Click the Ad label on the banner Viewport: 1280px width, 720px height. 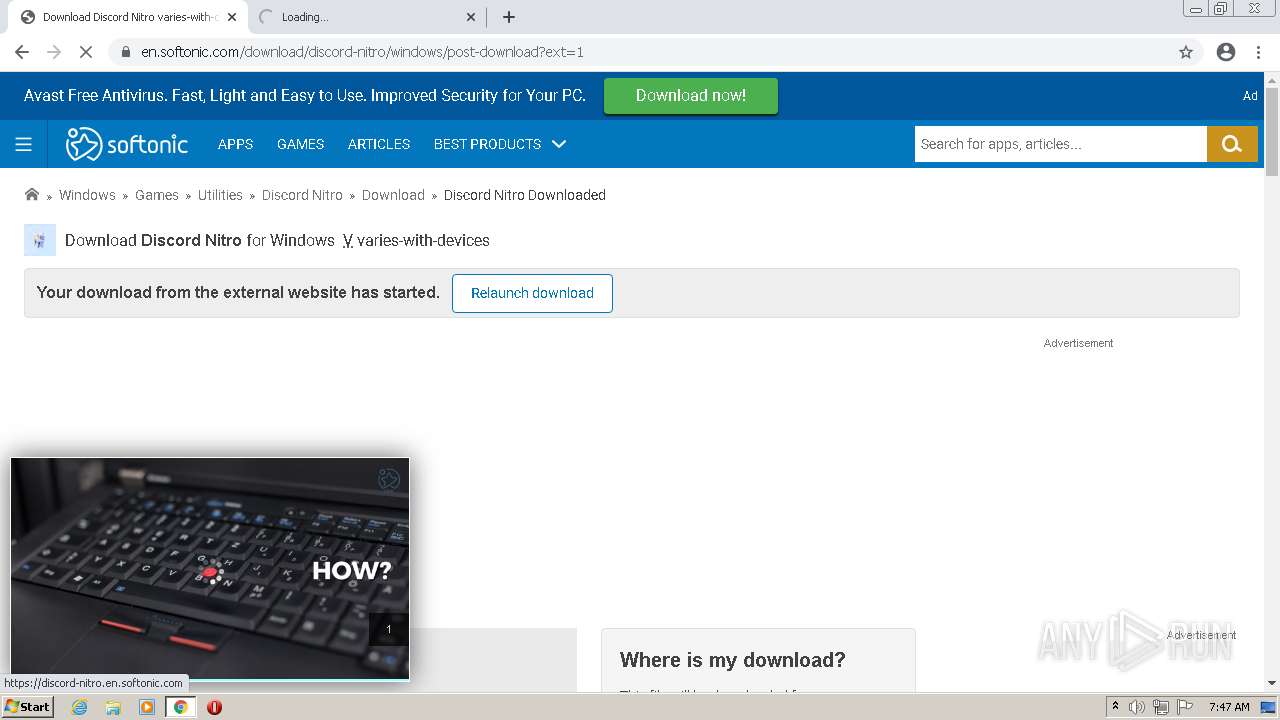click(1250, 96)
